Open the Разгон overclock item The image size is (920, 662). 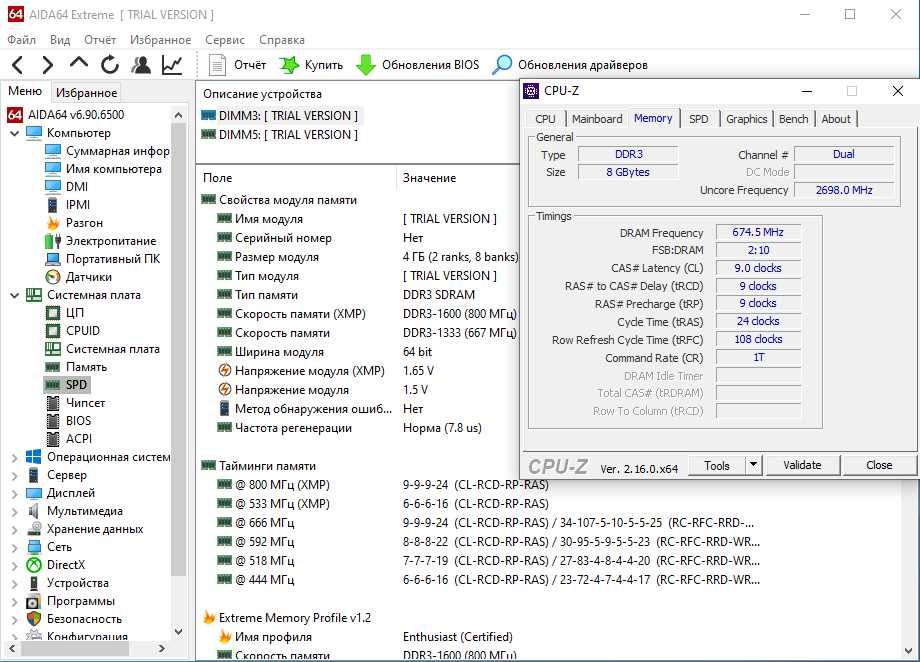coord(84,223)
